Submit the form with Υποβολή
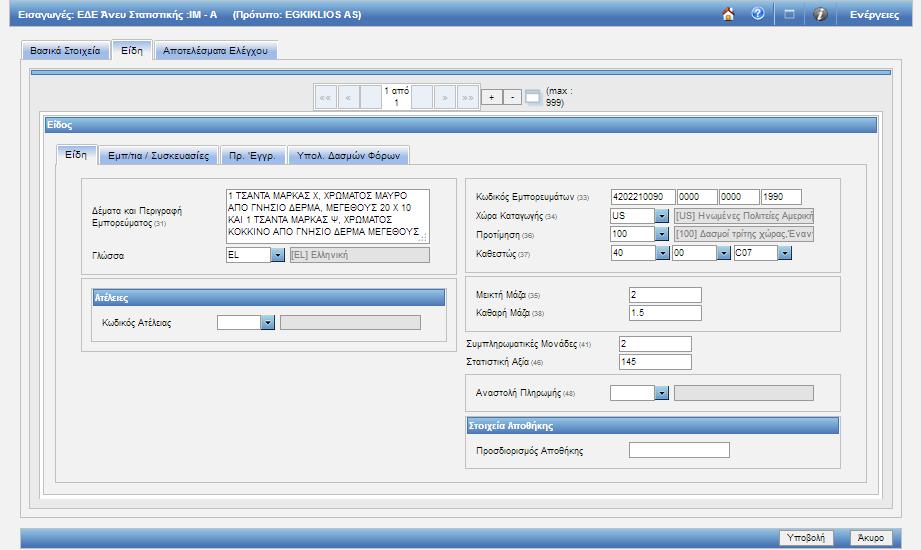The width and height of the screenshot is (921, 550). (x=806, y=538)
